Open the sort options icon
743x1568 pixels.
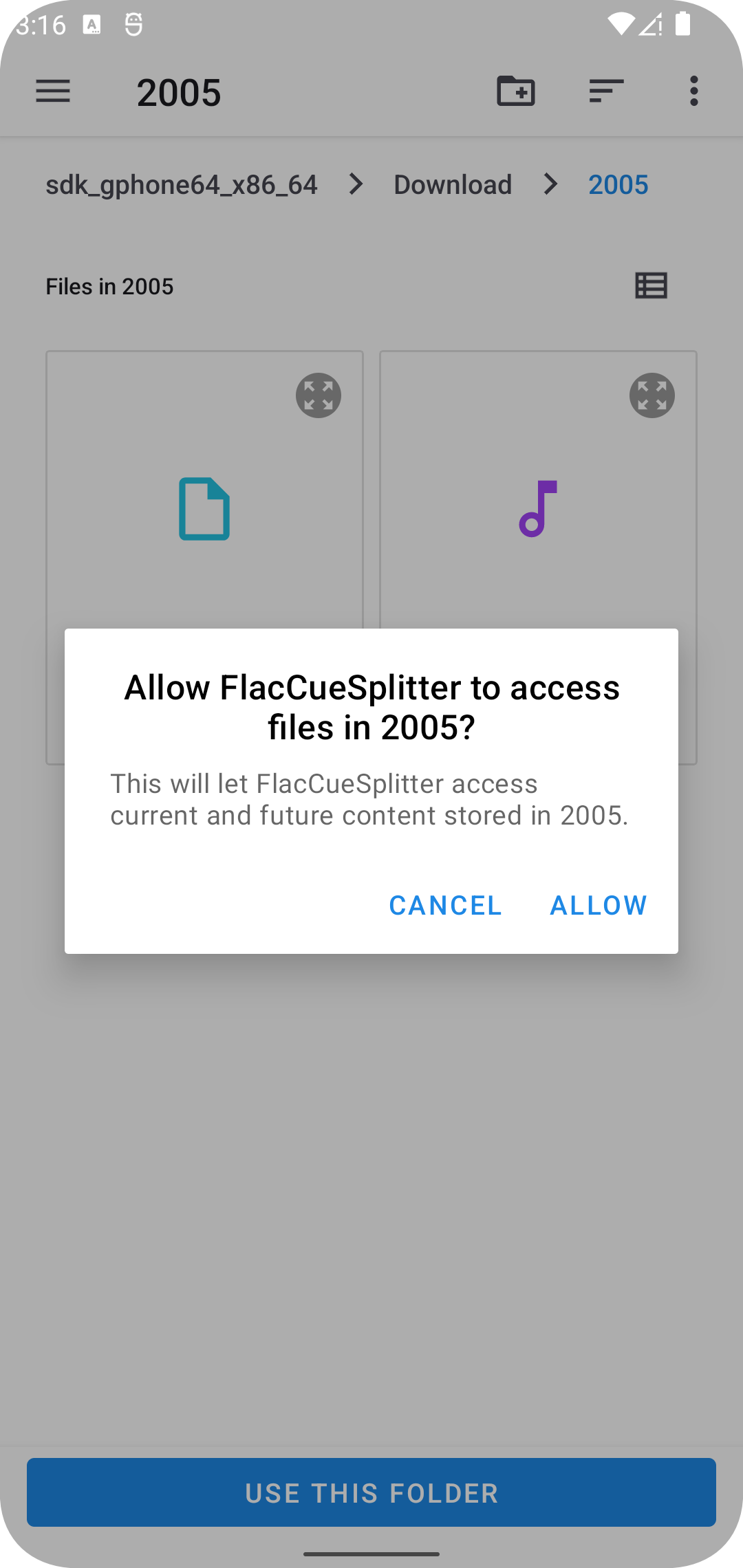606,91
